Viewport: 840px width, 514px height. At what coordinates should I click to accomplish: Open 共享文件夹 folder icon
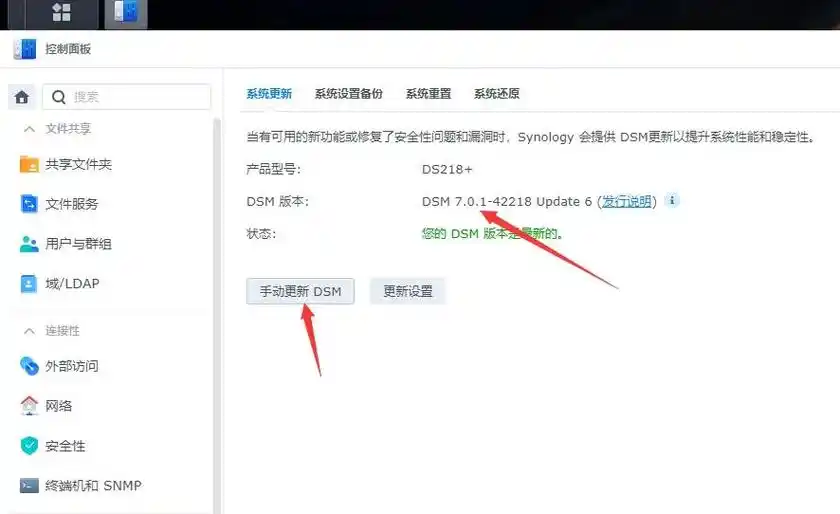[x=29, y=164]
